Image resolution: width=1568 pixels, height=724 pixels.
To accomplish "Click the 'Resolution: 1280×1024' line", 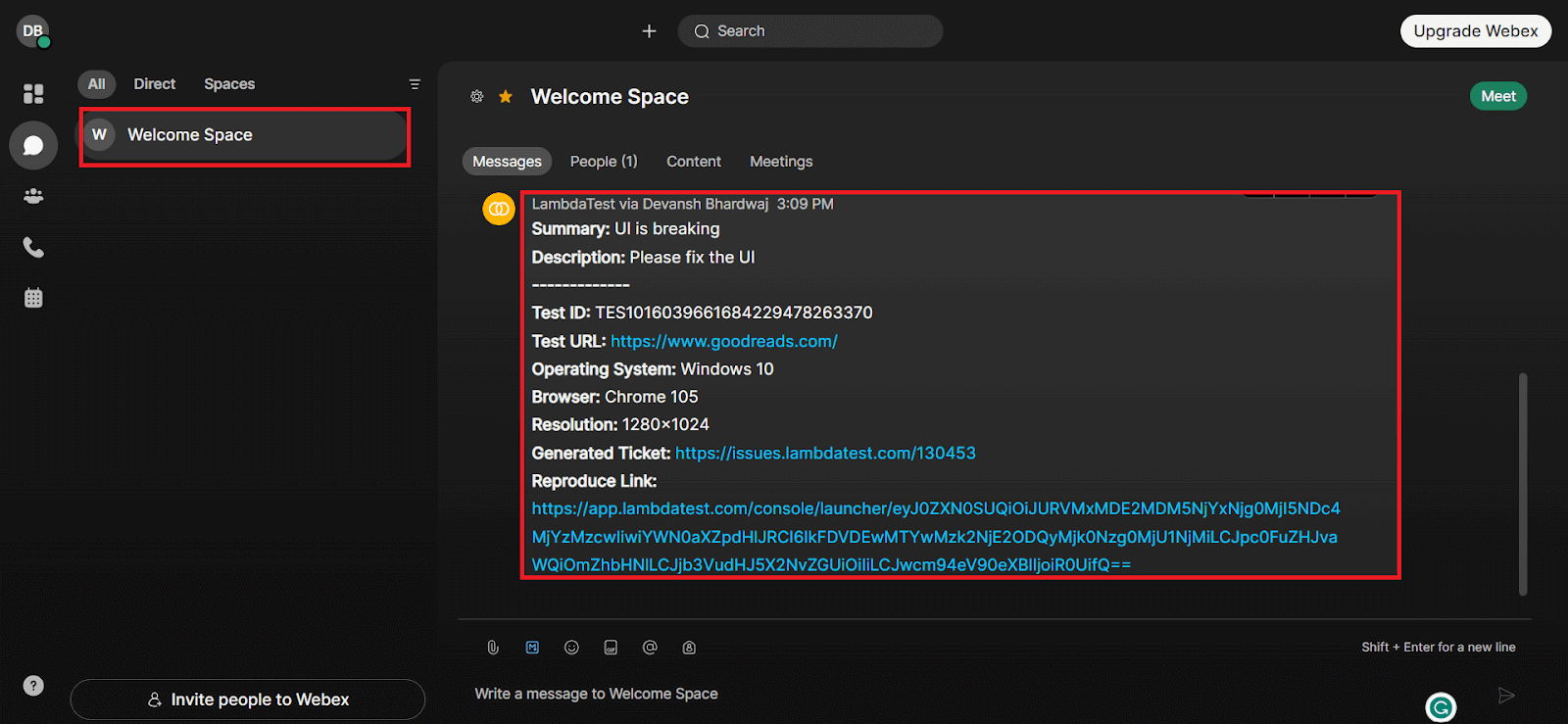I will point(620,424).
